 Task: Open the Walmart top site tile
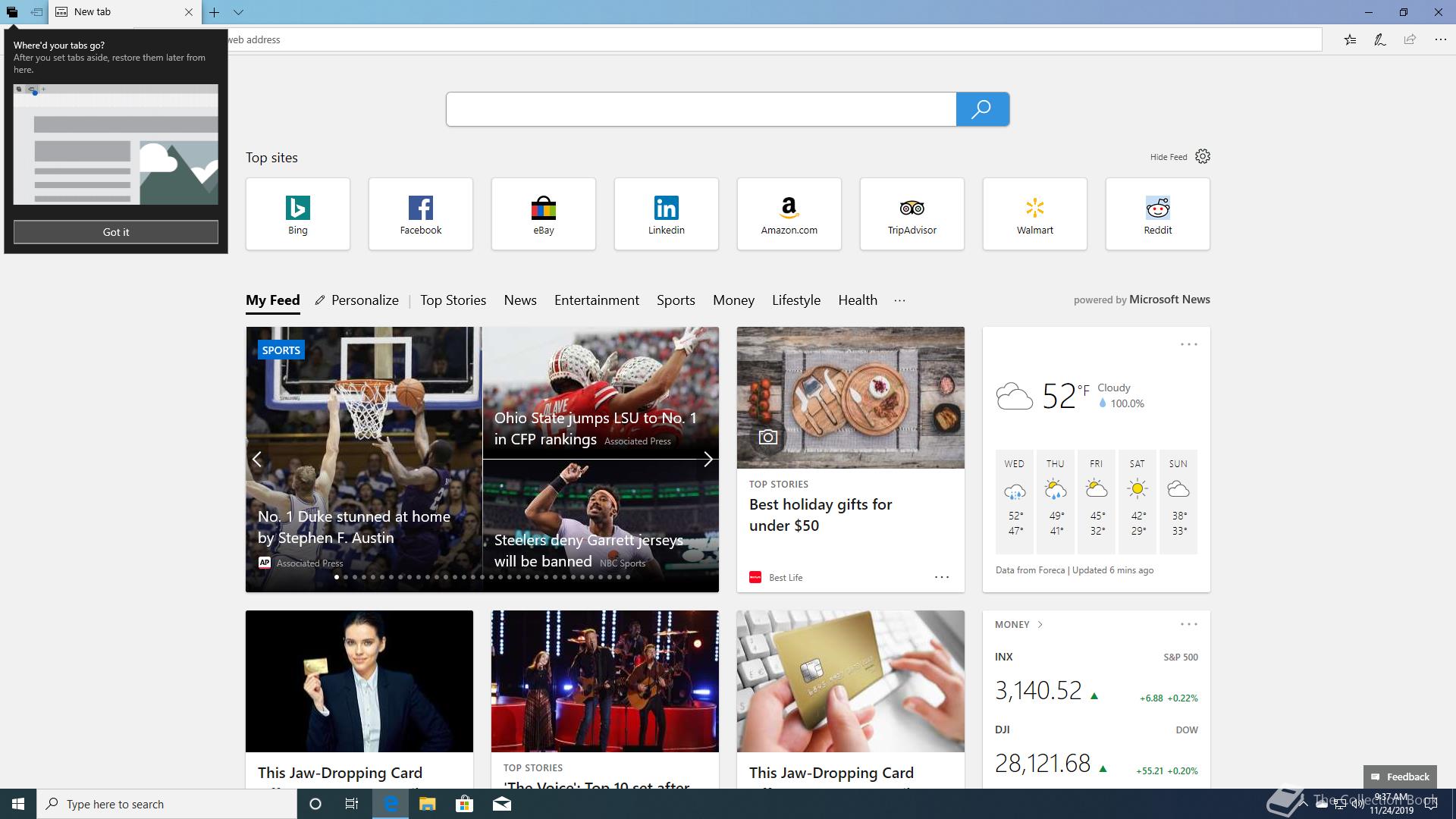click(1035, 214)
